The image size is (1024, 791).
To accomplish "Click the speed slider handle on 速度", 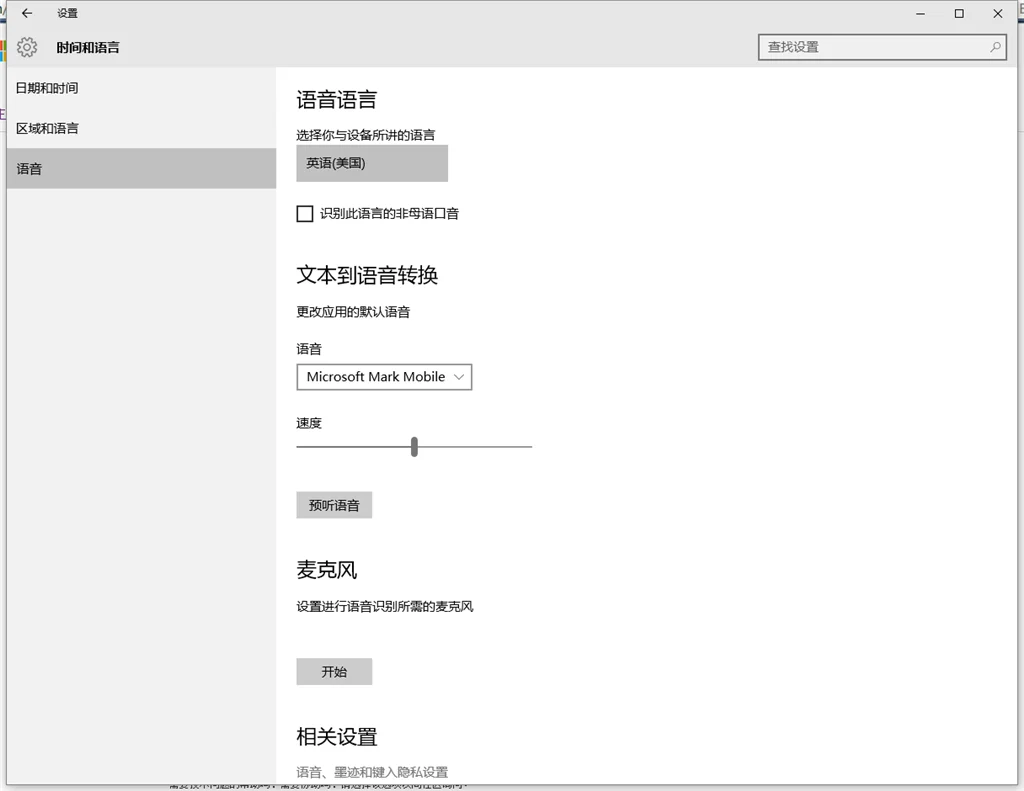I will [x=414, y=446].
